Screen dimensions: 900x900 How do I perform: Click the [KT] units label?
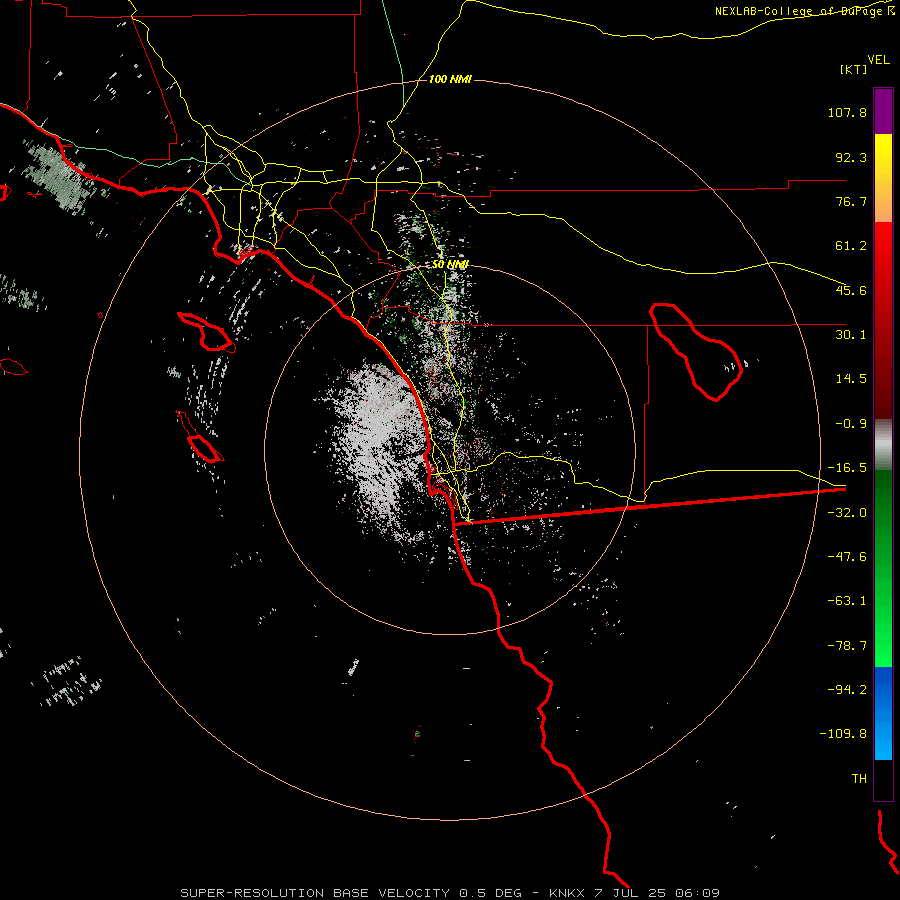(854, 69)
